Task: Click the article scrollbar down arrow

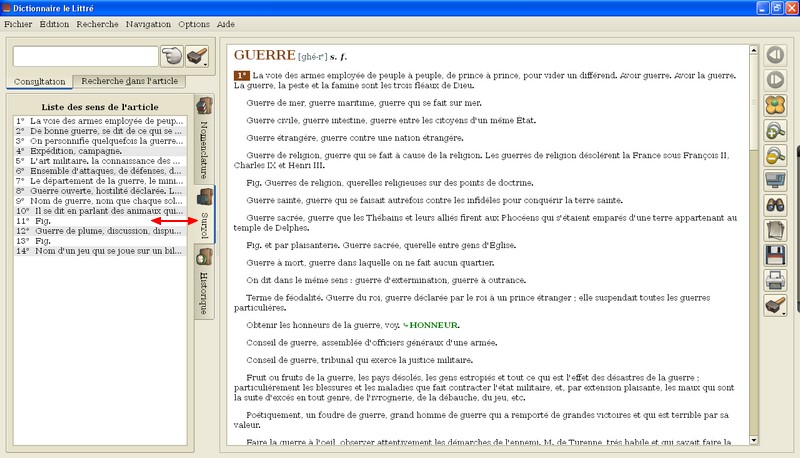Action: pyautogui.click(x=754, y=440)
